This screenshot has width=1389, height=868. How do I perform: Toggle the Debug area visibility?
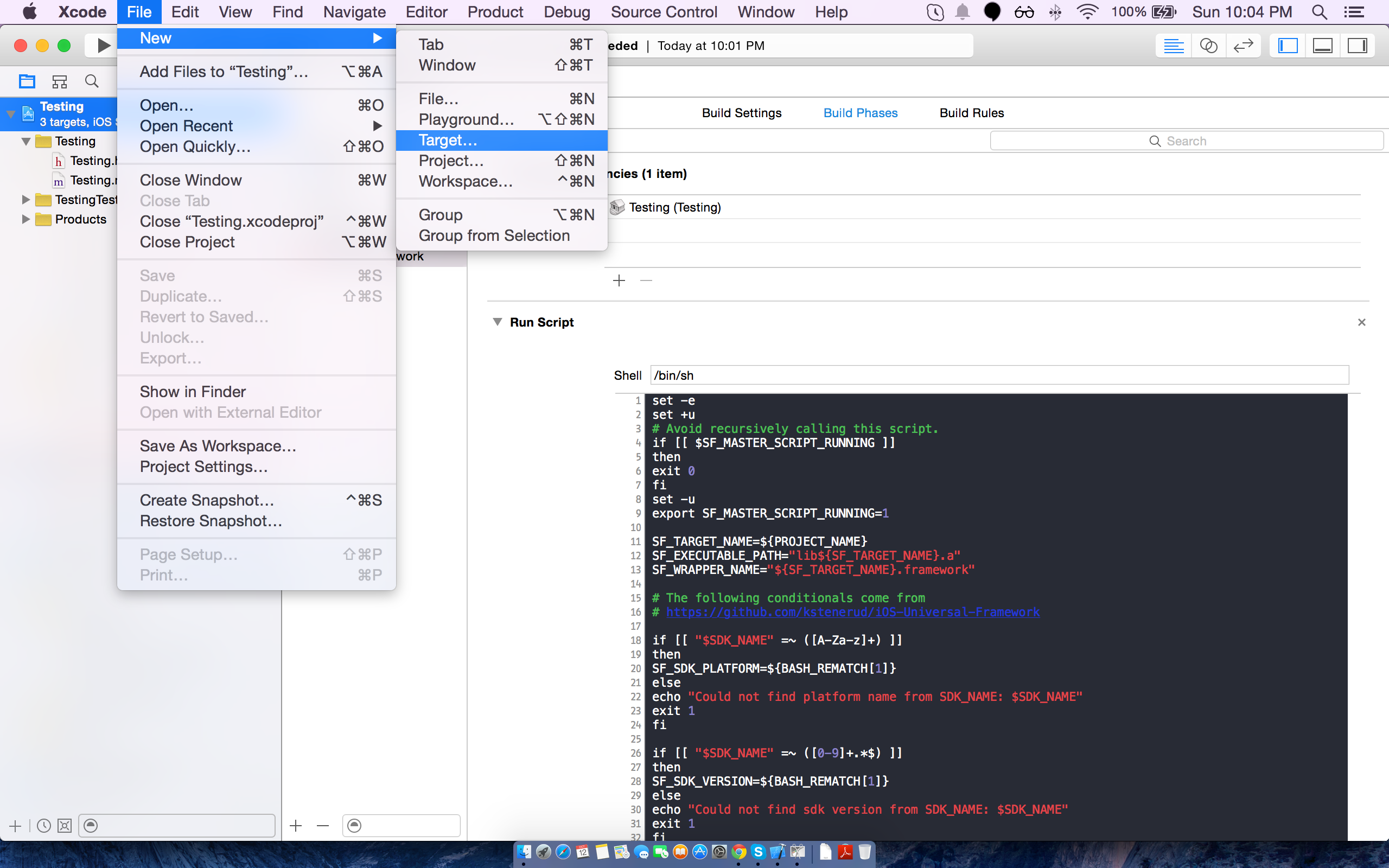coord(1322,46)
